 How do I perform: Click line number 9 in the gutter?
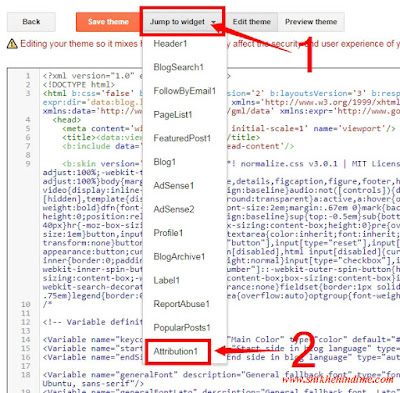tap(28, 164)
